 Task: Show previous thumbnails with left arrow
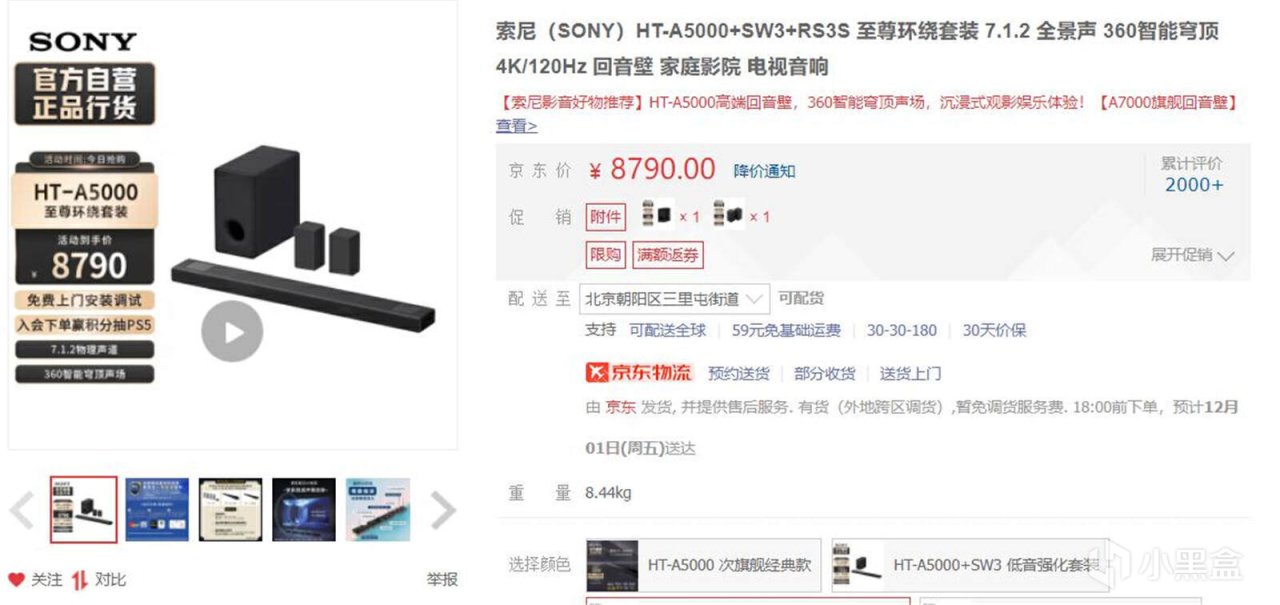pos(22,511)
